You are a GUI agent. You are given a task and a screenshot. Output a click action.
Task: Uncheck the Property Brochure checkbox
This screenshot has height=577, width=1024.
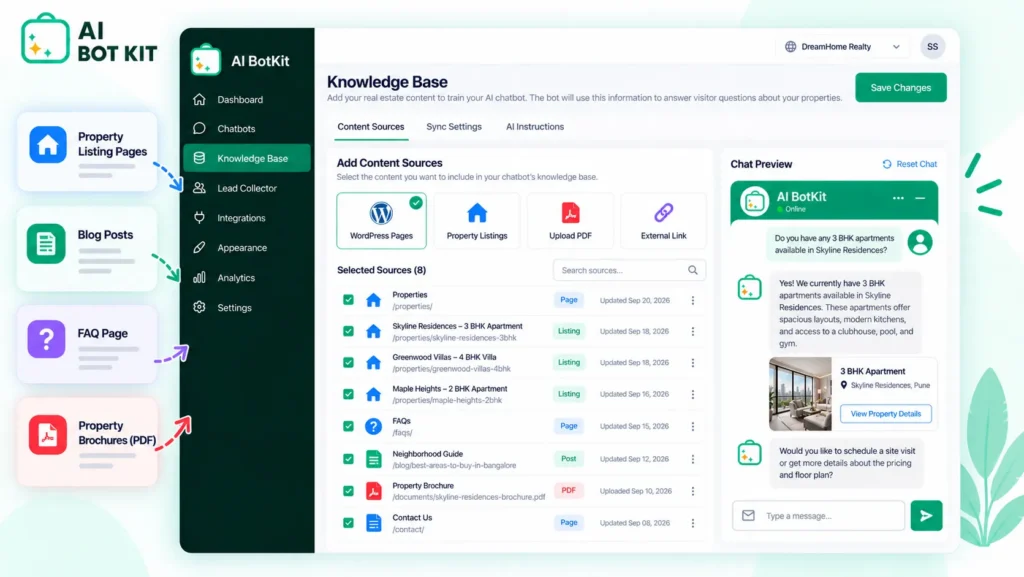[348, 491]
